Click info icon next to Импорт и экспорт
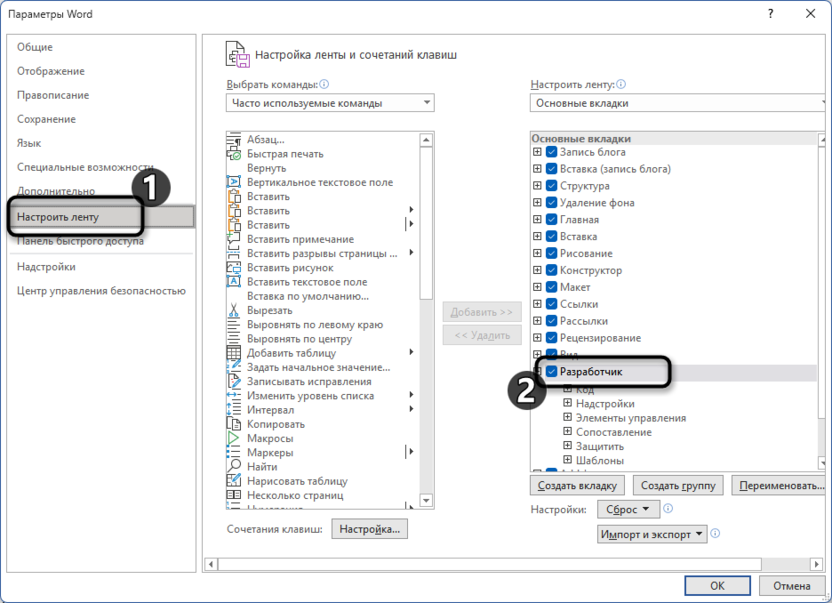 715,533
